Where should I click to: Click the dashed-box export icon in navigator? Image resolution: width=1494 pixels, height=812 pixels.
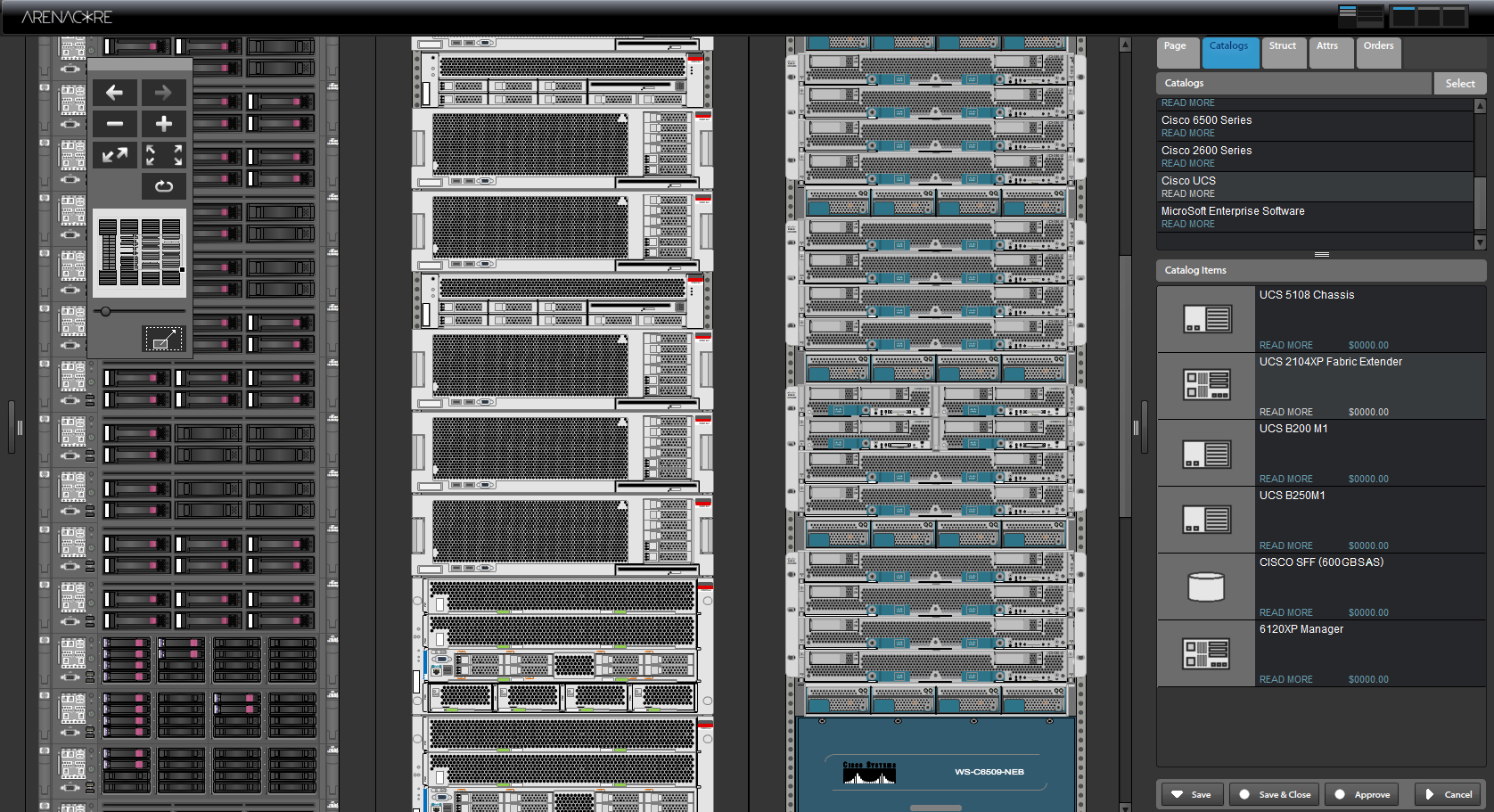point(163,339)
